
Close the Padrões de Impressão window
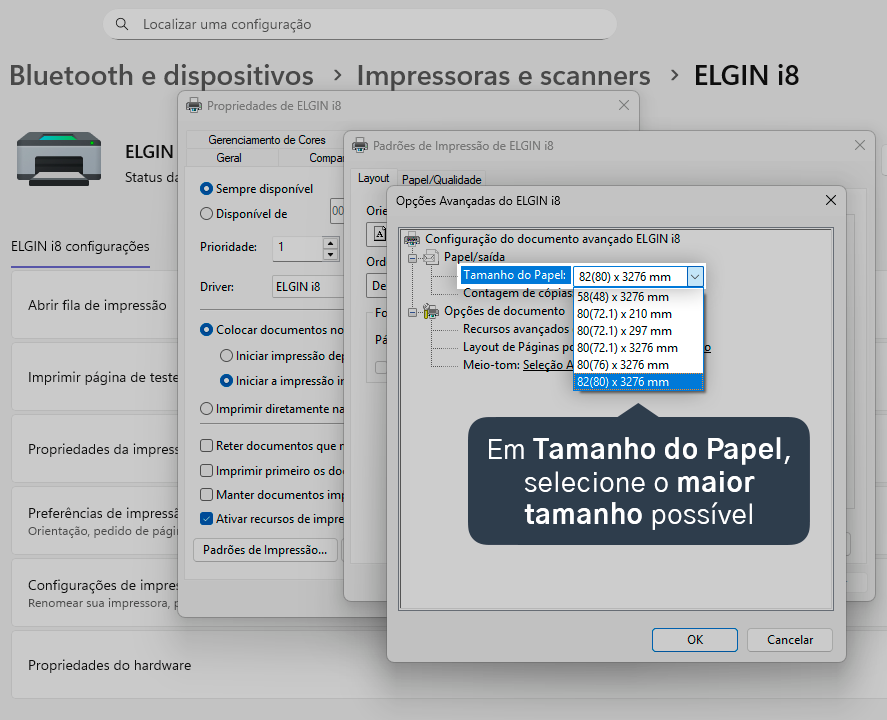tap(860, 145)
